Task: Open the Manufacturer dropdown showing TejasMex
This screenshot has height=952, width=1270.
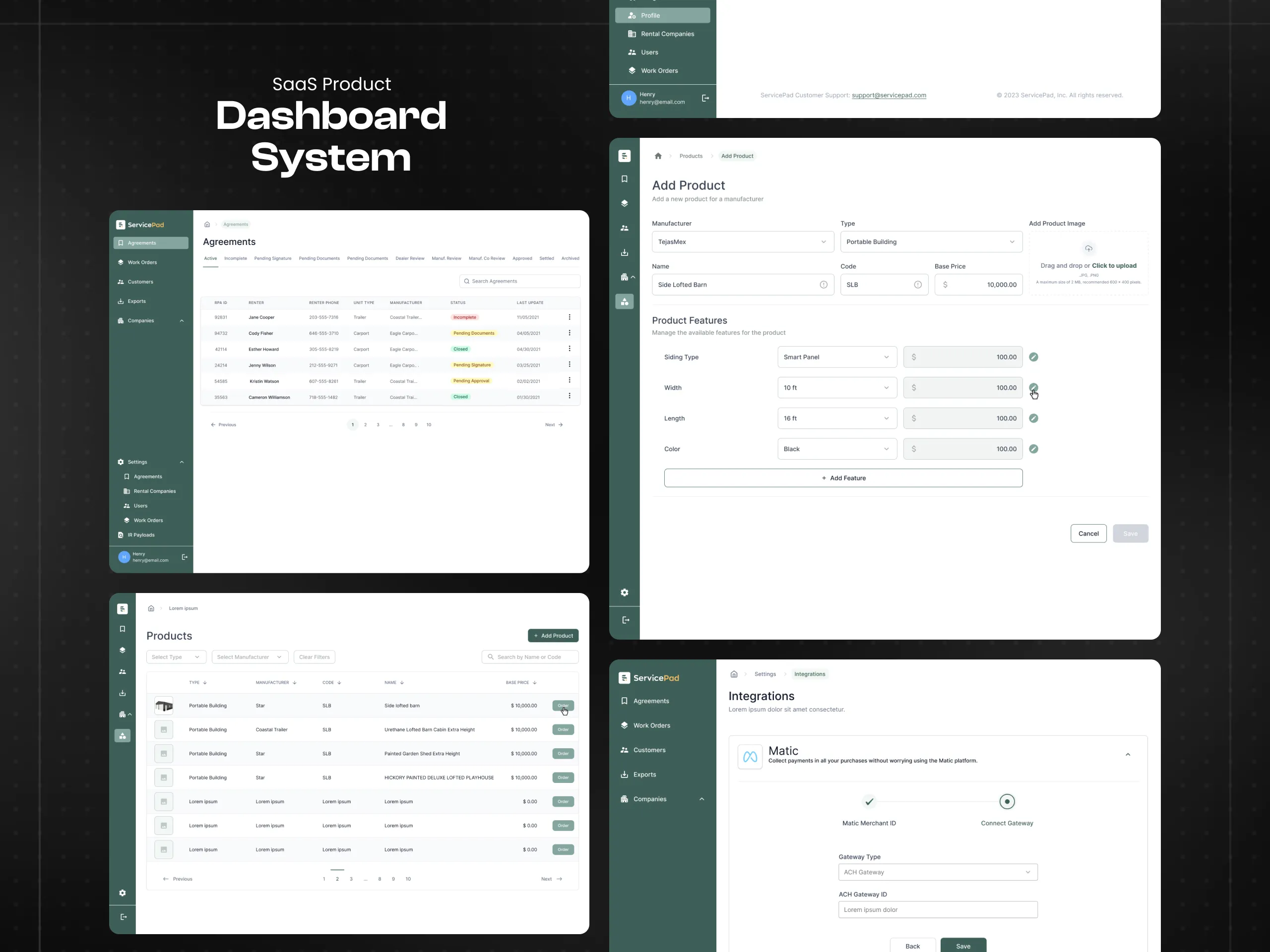Action: click(743, 241)
